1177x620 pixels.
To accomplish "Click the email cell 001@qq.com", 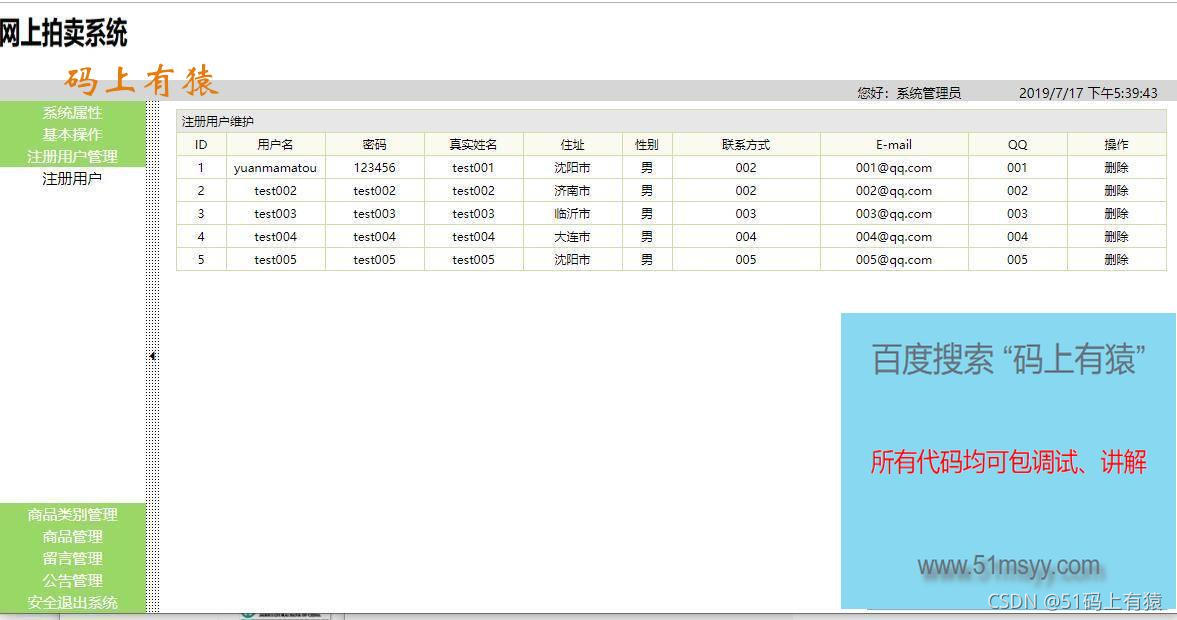I will tap(894, 167).
